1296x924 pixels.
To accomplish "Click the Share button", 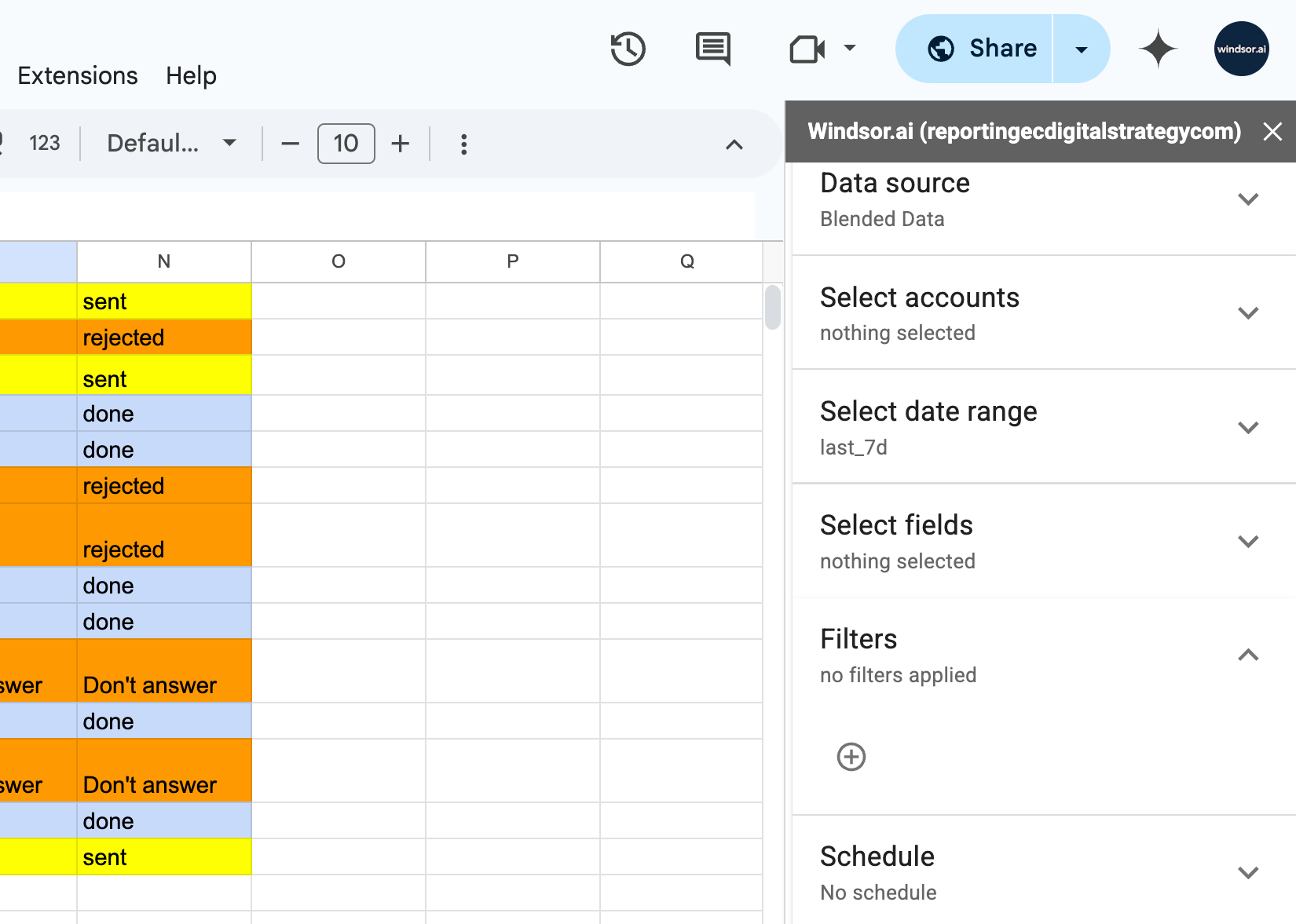I will coord(983,48).
